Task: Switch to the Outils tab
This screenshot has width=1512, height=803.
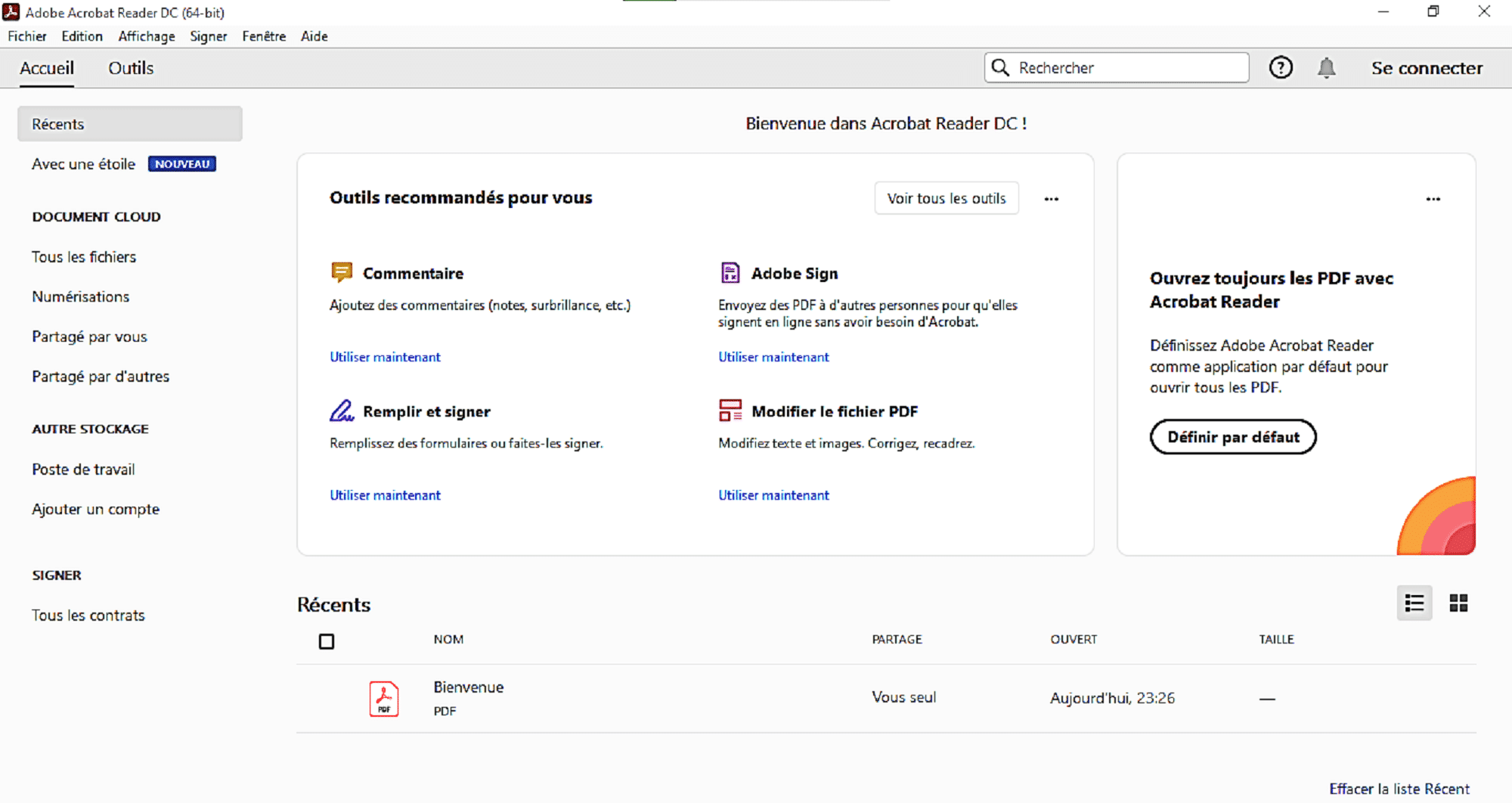Action: click(131, 68)
